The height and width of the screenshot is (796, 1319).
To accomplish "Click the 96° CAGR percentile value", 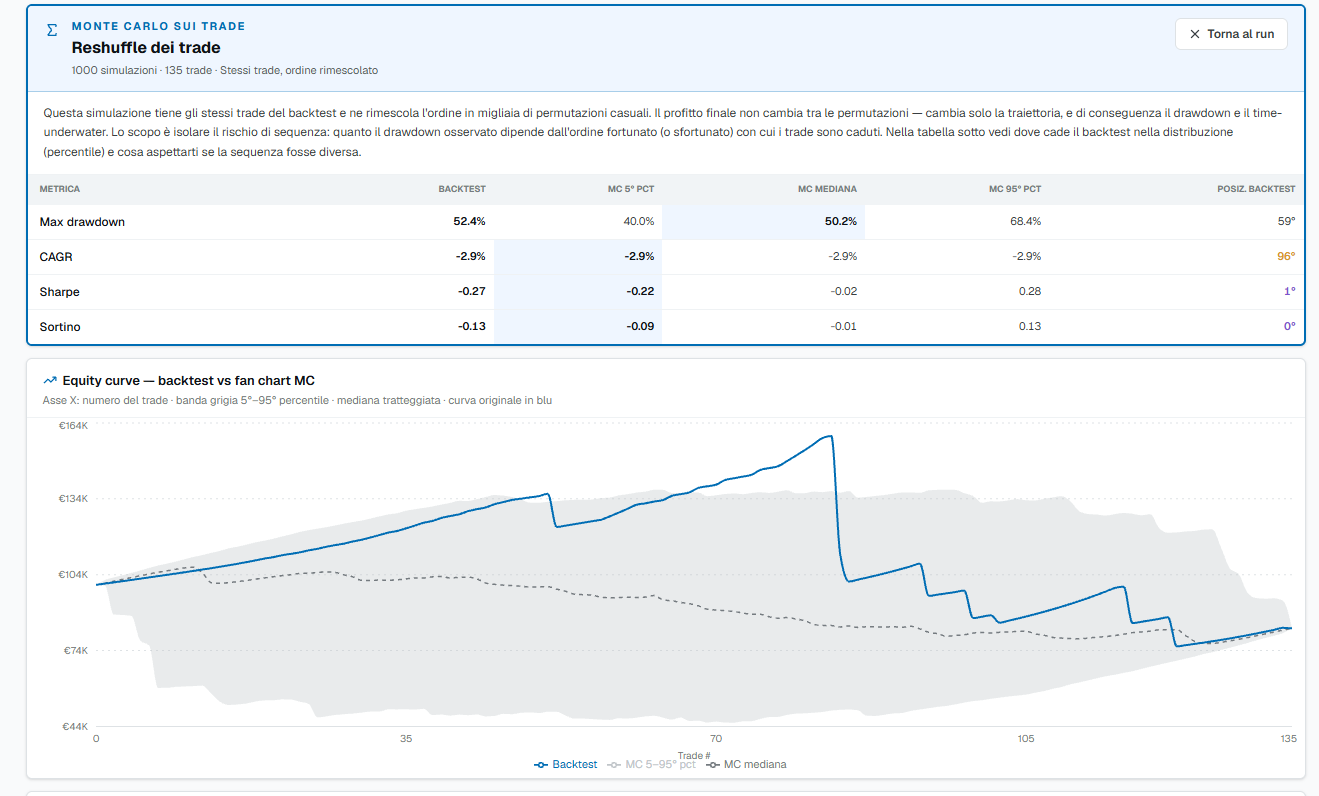I will 1285,257.
